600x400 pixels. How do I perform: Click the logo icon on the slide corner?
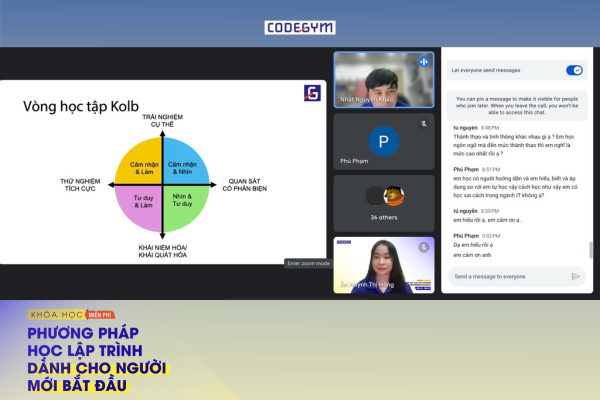tap(311, 93)
